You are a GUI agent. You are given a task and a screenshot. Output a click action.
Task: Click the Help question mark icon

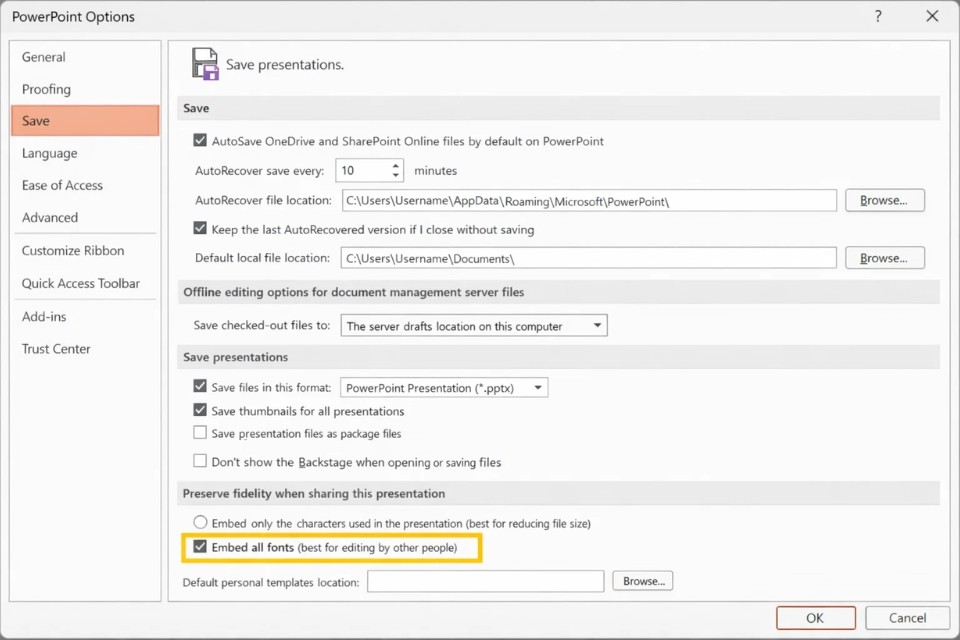point(878,16)
